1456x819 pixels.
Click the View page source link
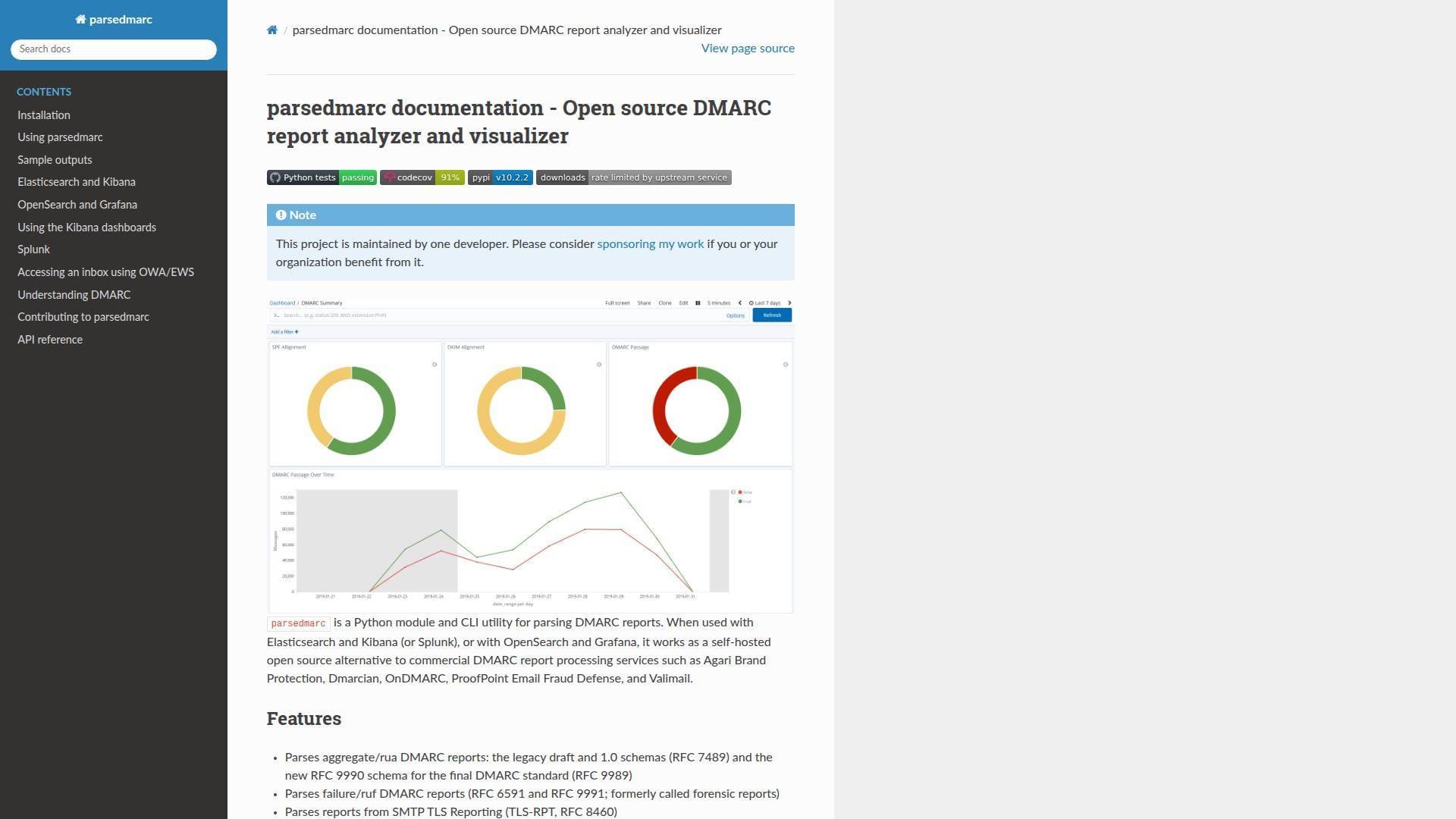coord(748,49)
